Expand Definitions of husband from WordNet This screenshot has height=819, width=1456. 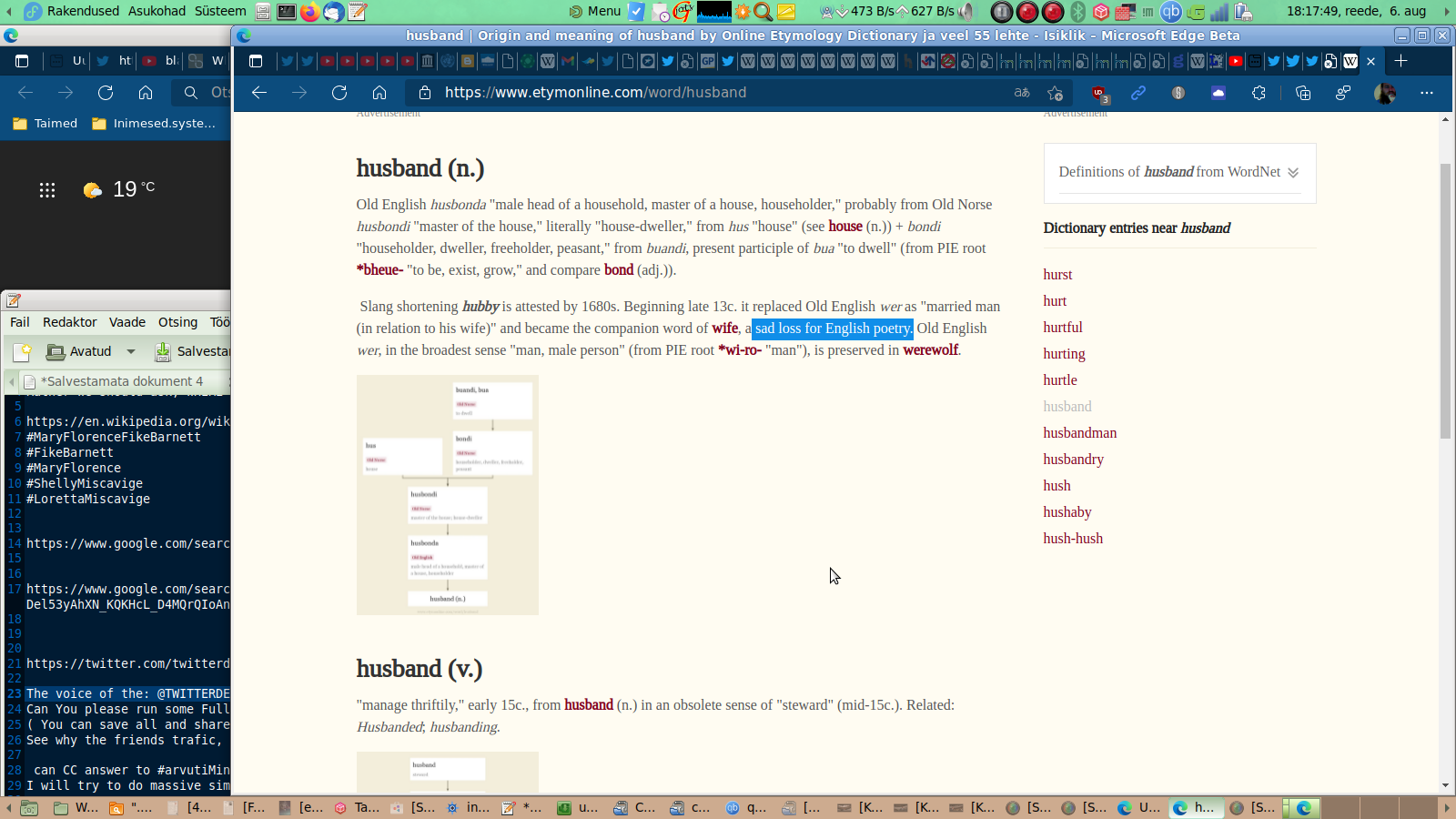[1179, 172]
